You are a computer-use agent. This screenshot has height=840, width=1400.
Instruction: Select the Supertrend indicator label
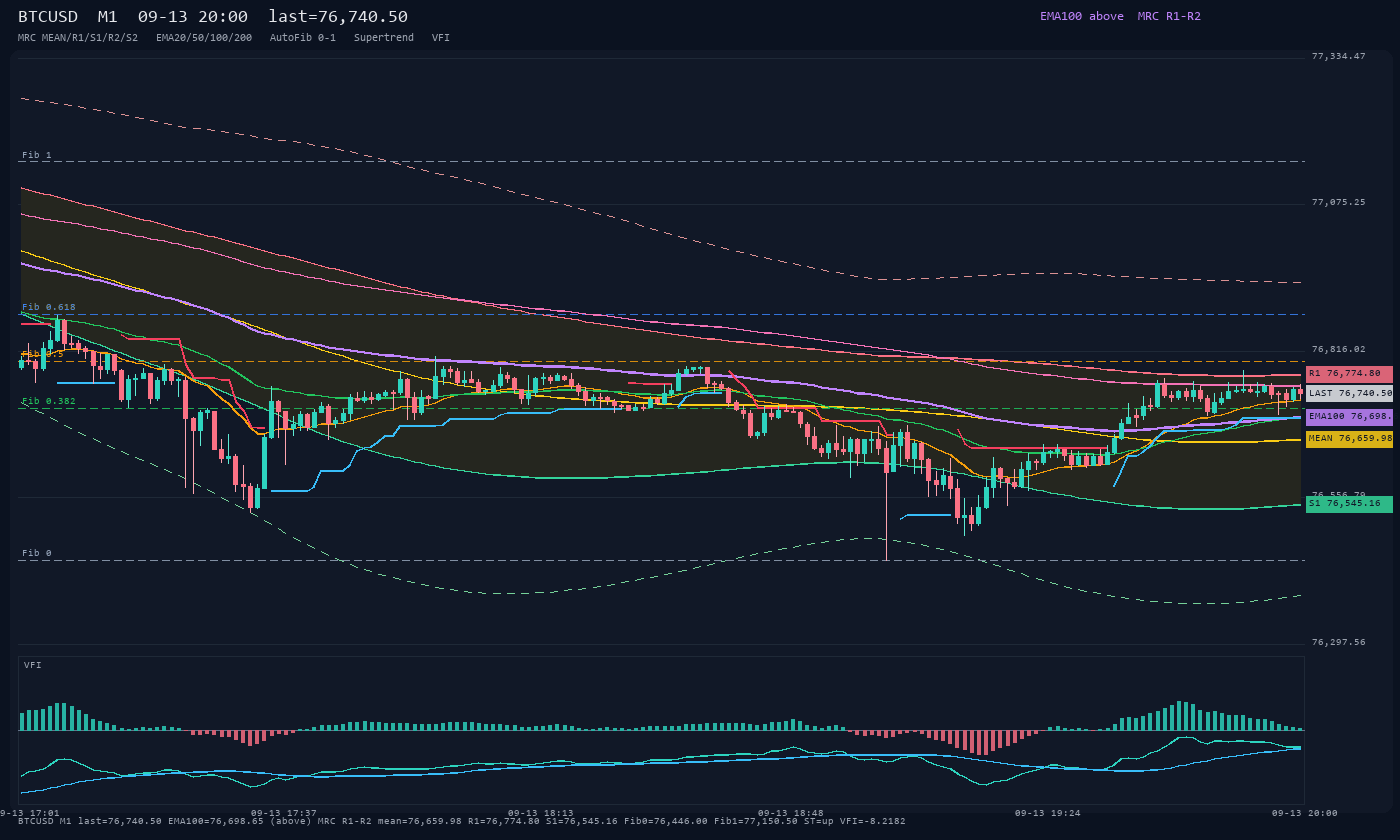click(384, 37)
